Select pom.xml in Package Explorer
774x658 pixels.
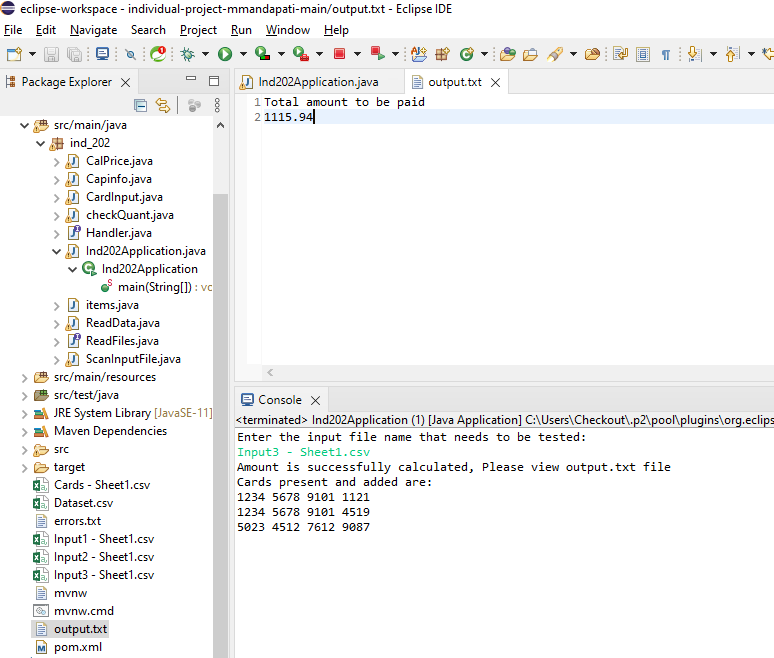78,647
